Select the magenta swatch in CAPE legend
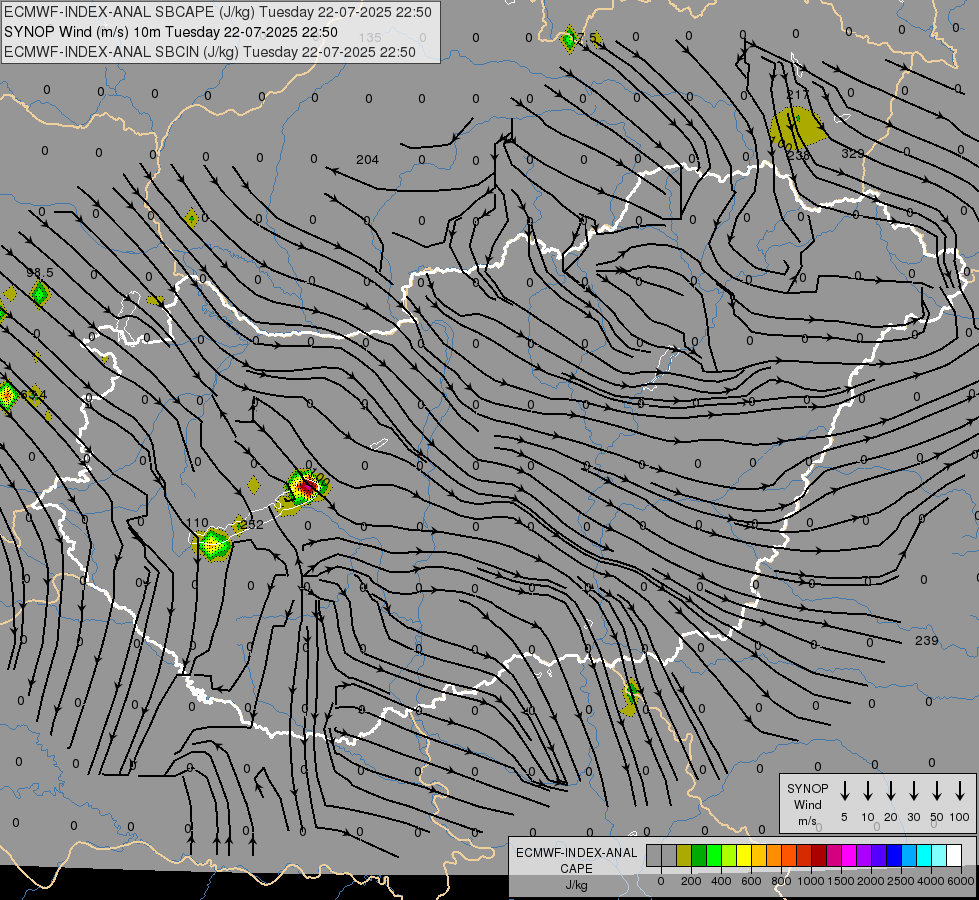 849,855
